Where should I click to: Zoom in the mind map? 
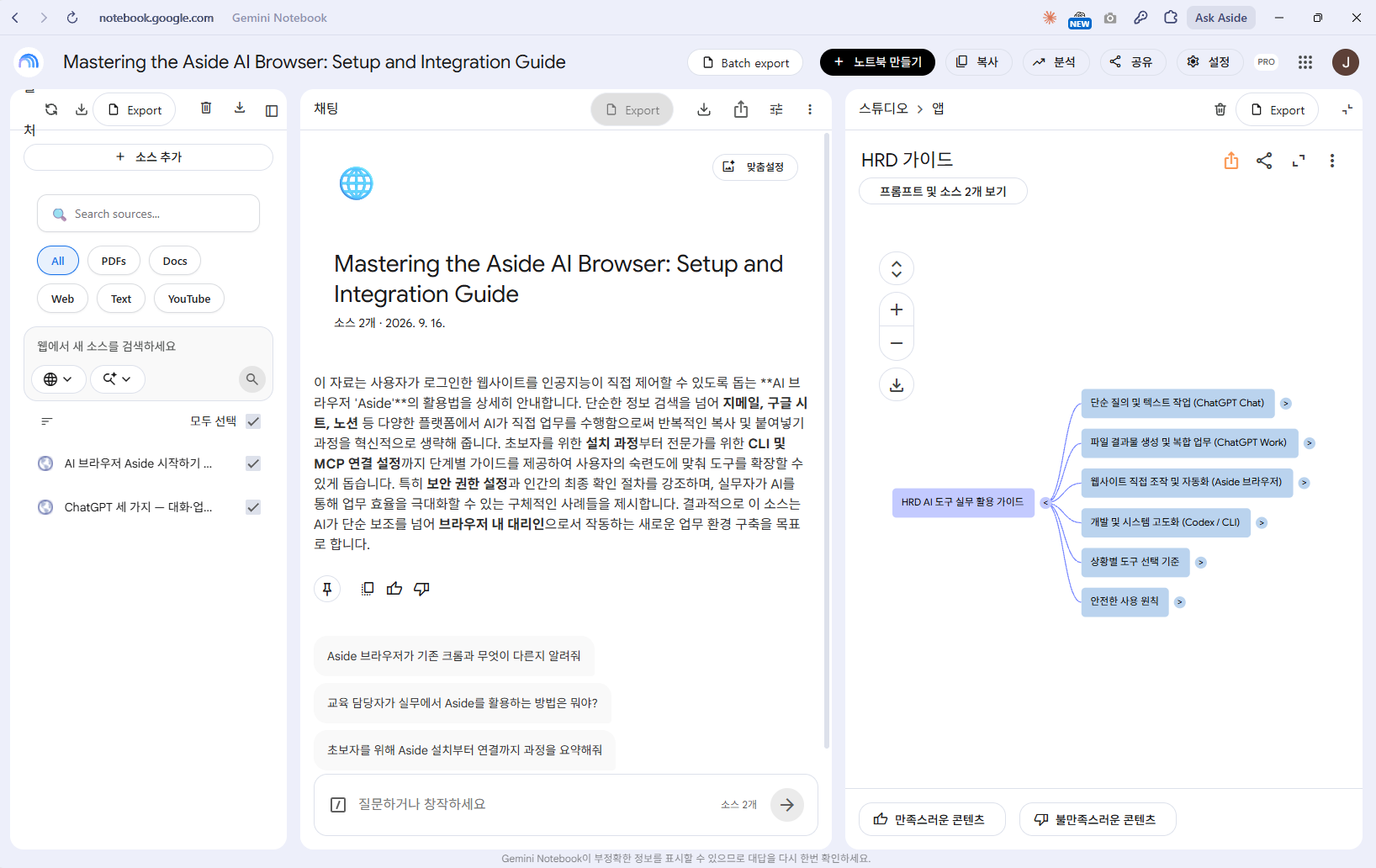(x=897, y=310)
